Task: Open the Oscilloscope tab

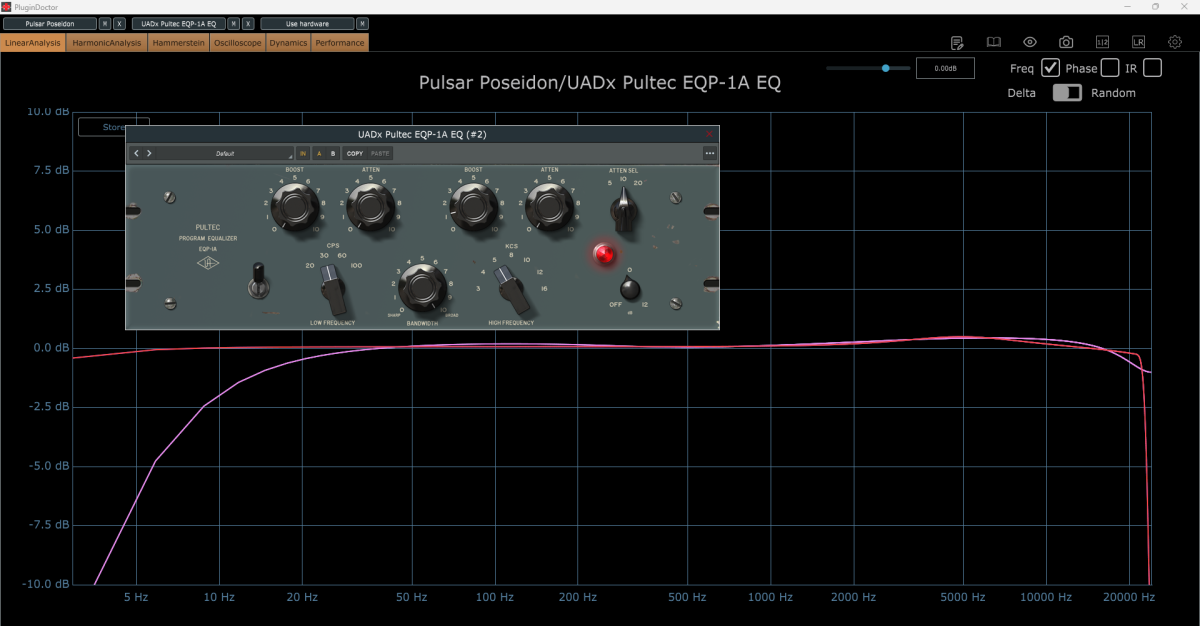Action: 238,43
